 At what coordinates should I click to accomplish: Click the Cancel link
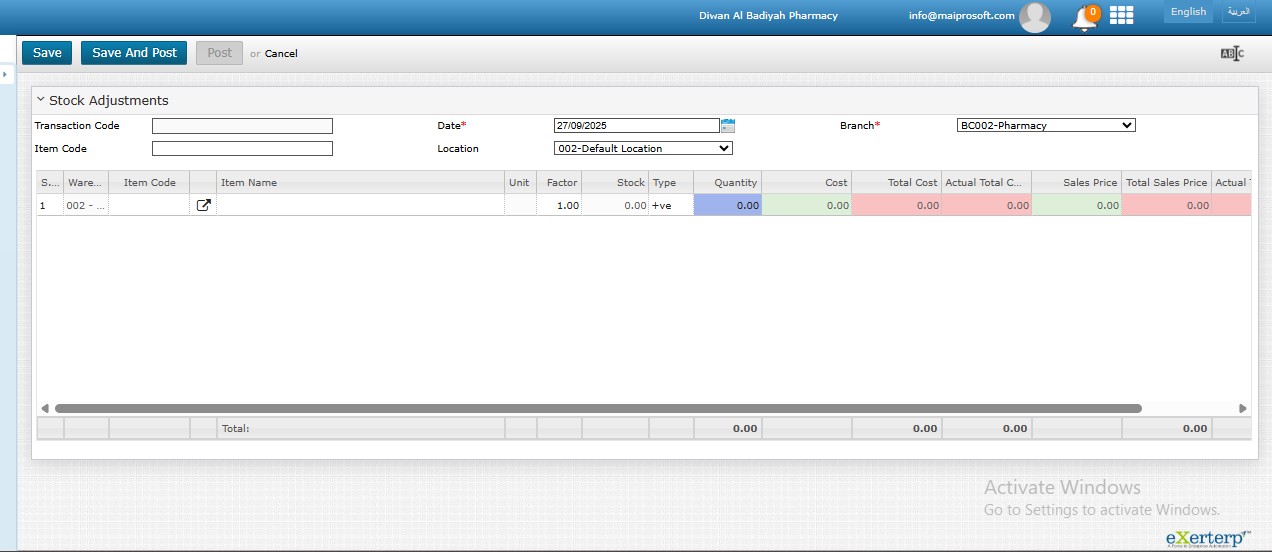[x=281, y=54]
